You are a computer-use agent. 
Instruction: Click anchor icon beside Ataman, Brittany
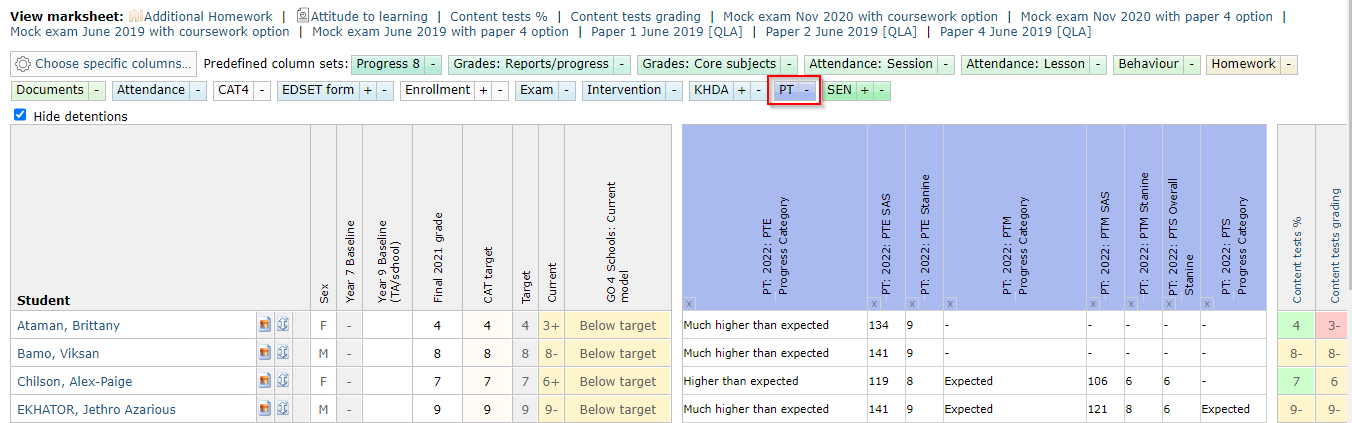283,325
